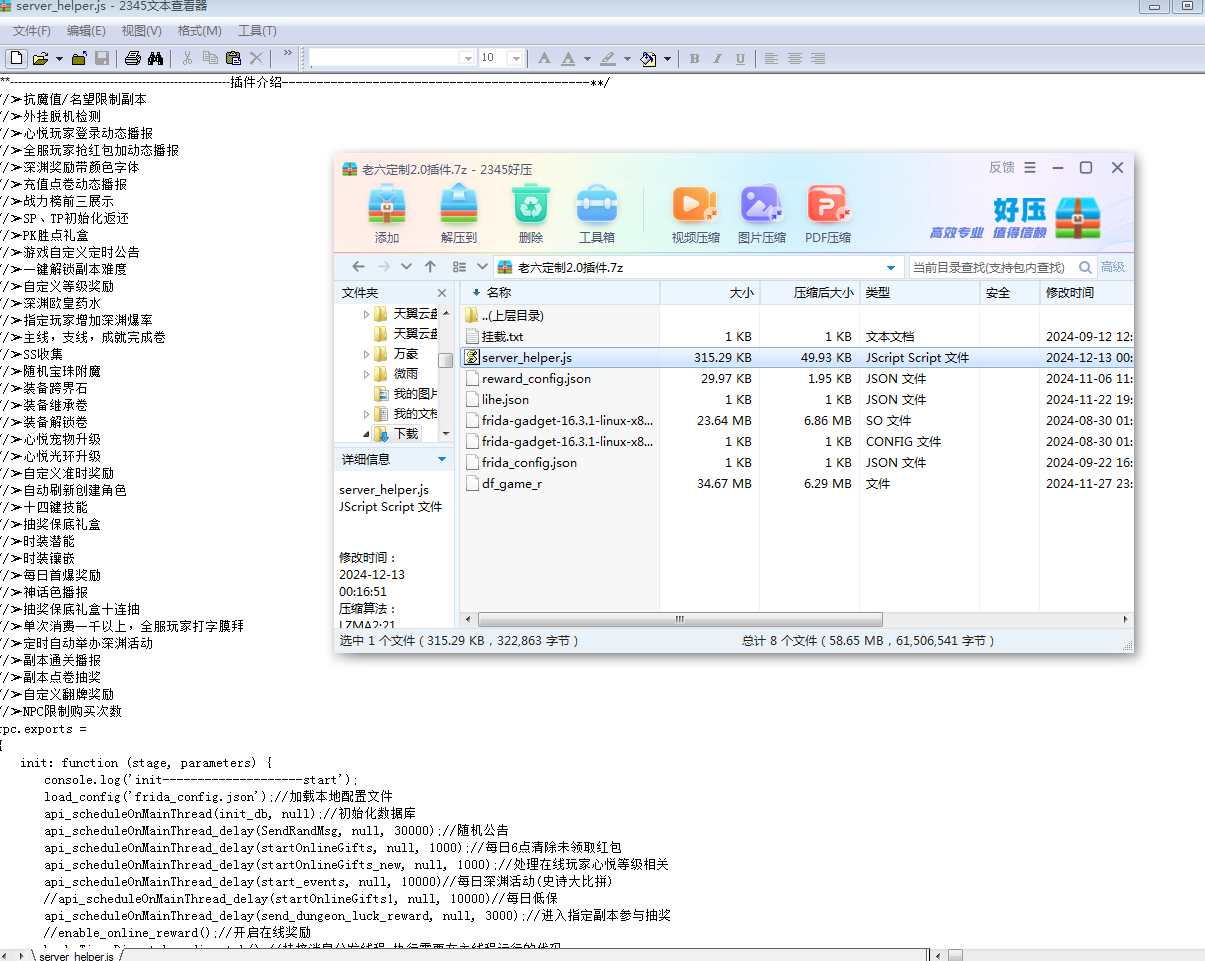
Task: Toggle italic formatting button
Action: [x=717, y=58]
